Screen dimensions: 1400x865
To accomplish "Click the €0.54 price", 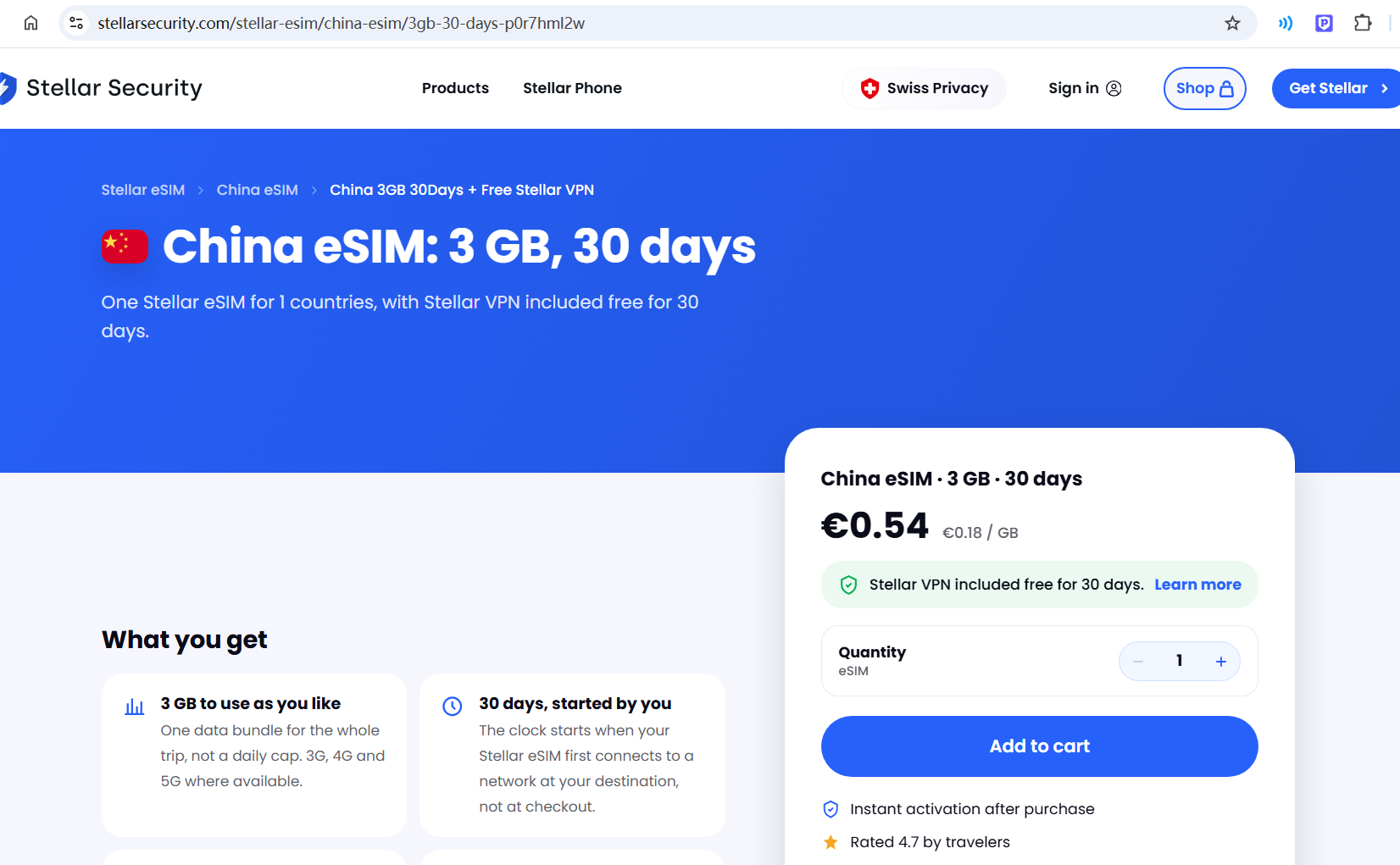I will pyautogui.click(x=875, y=526).
